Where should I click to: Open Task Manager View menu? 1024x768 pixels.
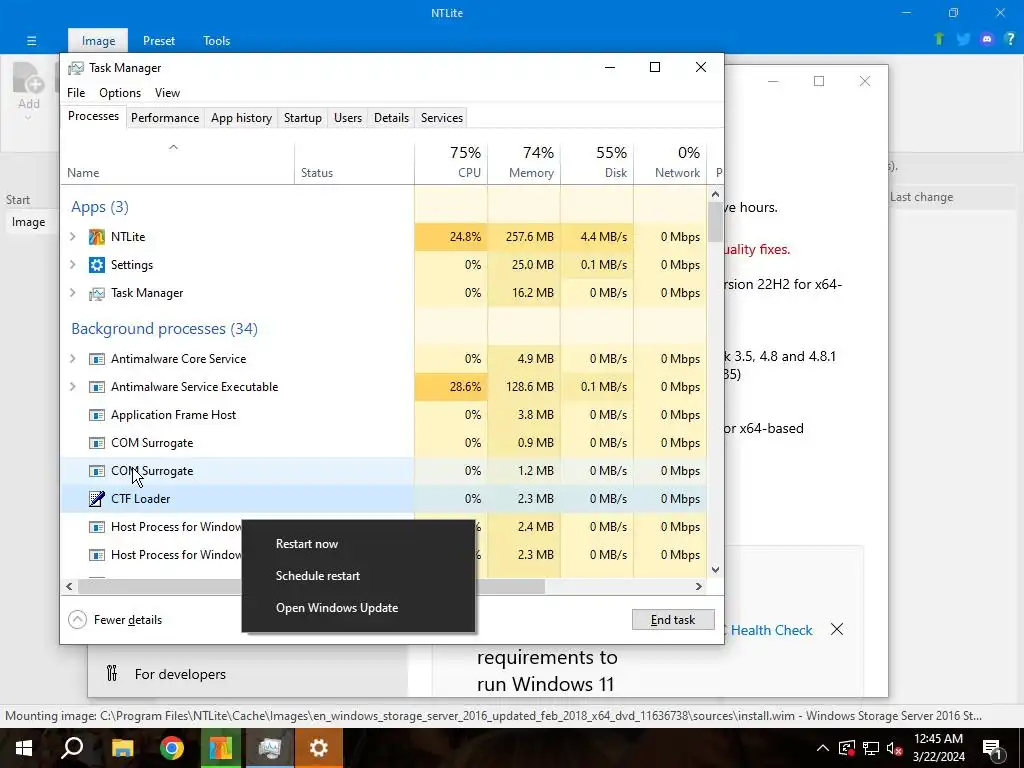click(167, 93)
